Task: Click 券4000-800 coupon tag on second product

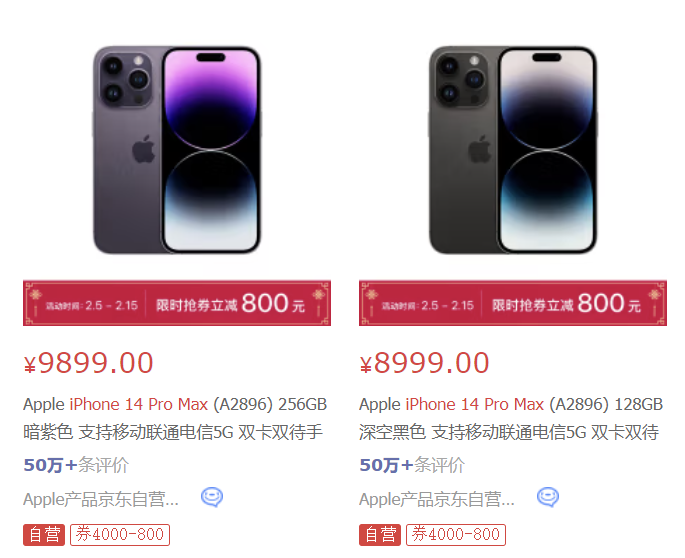Action: pos(456,534)
